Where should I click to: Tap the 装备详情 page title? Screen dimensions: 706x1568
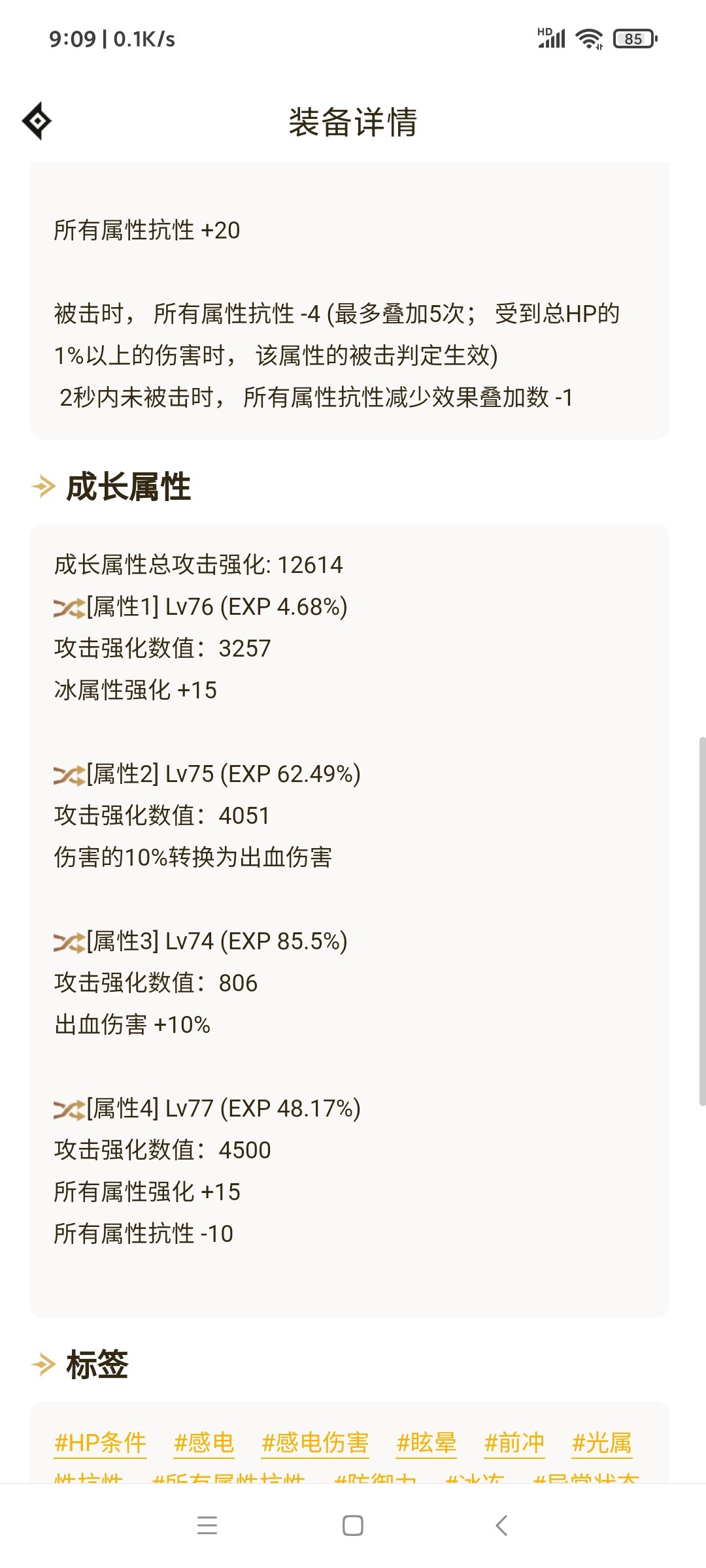pos(353,122)
